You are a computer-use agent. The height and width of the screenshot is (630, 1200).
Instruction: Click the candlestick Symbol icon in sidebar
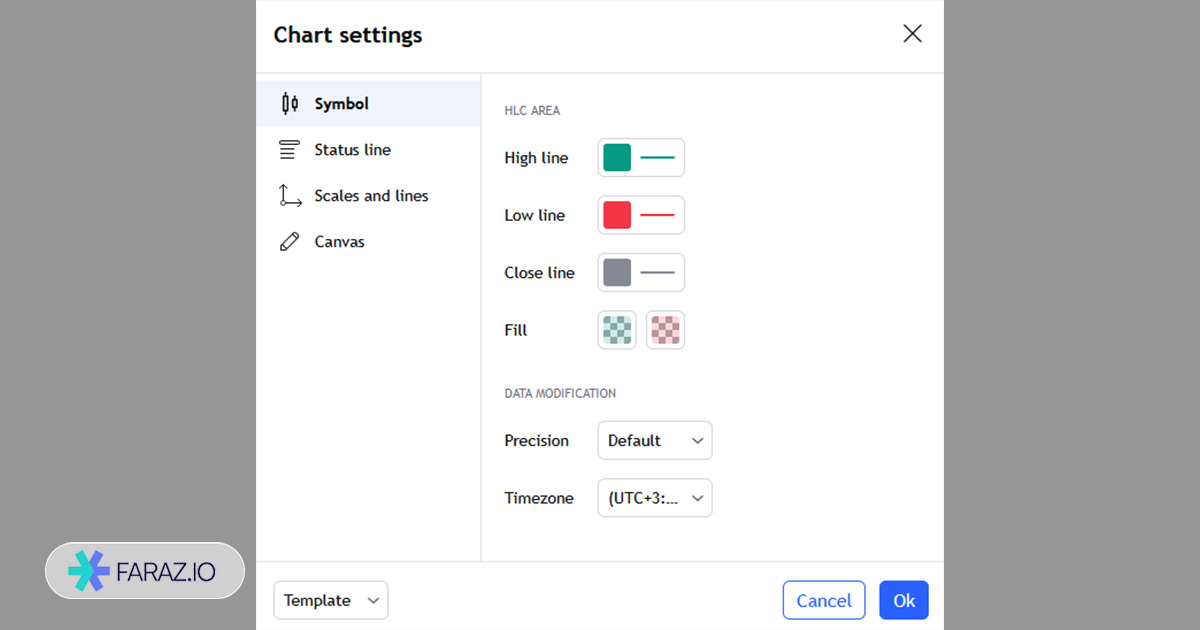point(290,103)
